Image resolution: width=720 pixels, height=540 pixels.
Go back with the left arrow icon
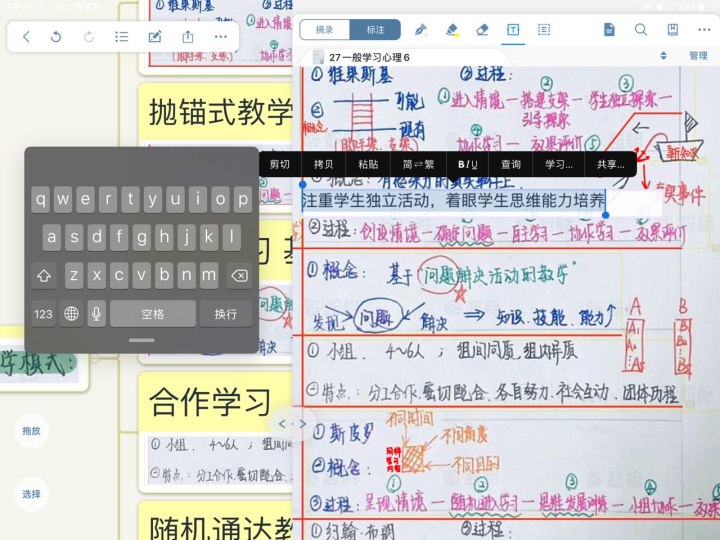[27, 37]
